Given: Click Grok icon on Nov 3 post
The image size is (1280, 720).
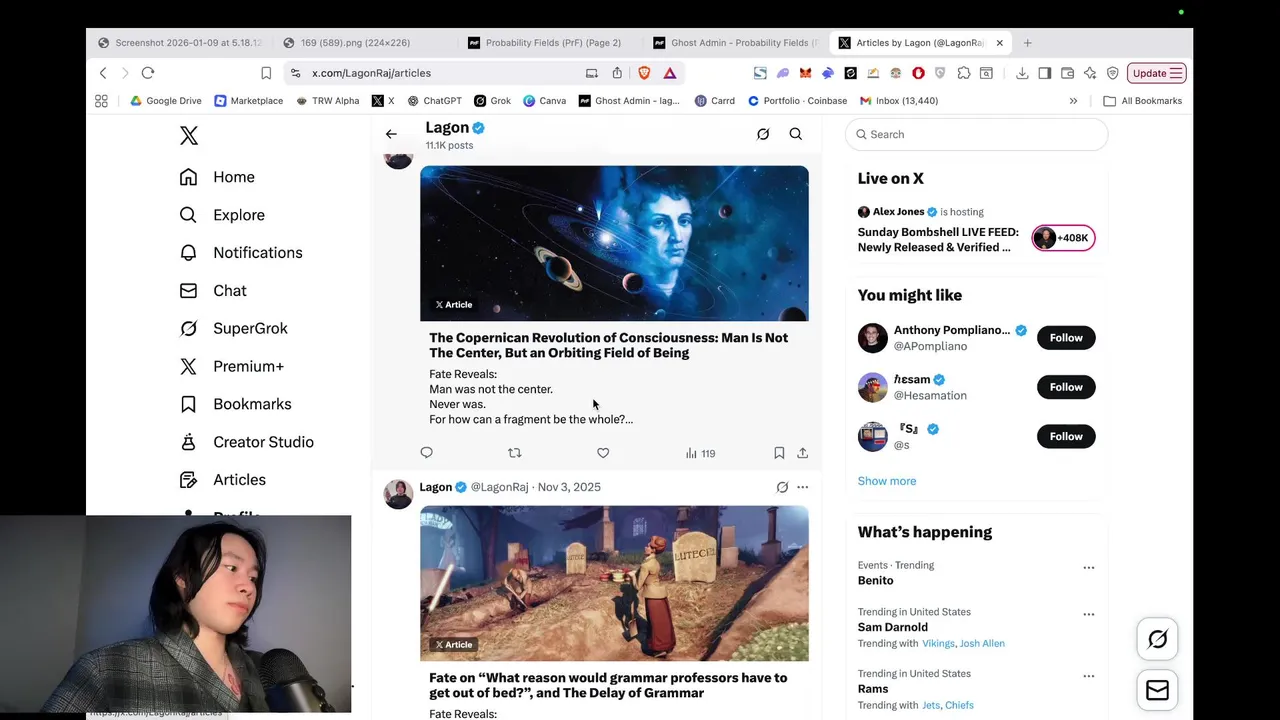Looking at the screenshot, I should pyautogui.click(x=782, y=487).
